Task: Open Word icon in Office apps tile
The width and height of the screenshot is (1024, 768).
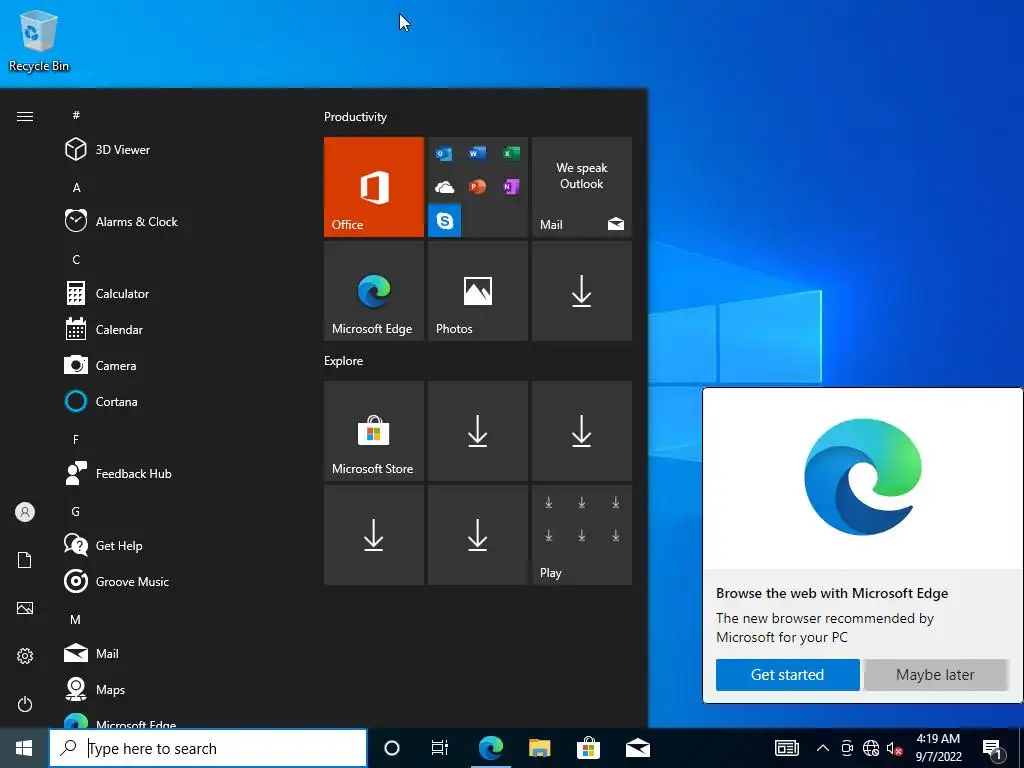Action: (477, 153)
